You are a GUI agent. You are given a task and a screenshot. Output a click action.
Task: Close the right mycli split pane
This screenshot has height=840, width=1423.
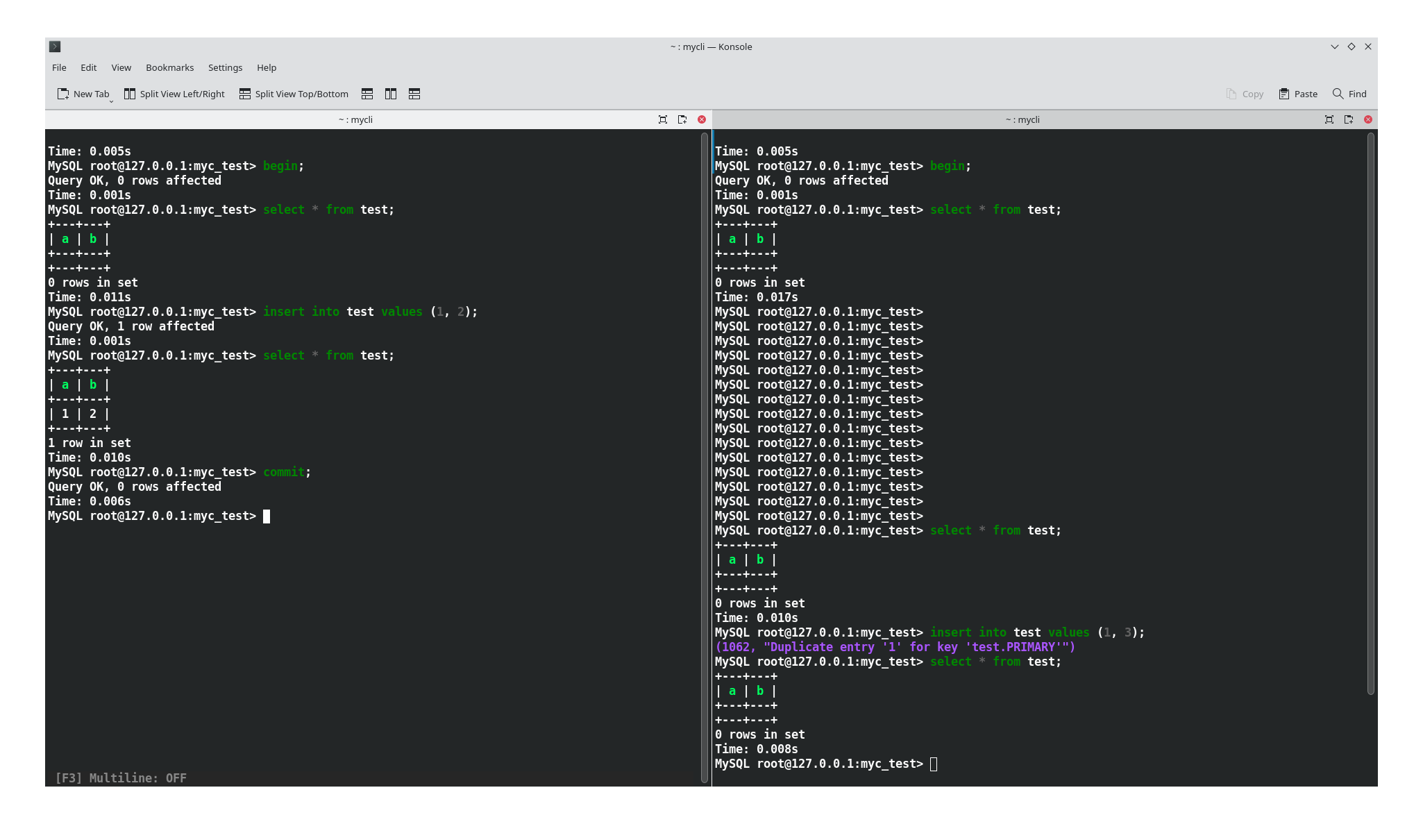coord(1368,119)
